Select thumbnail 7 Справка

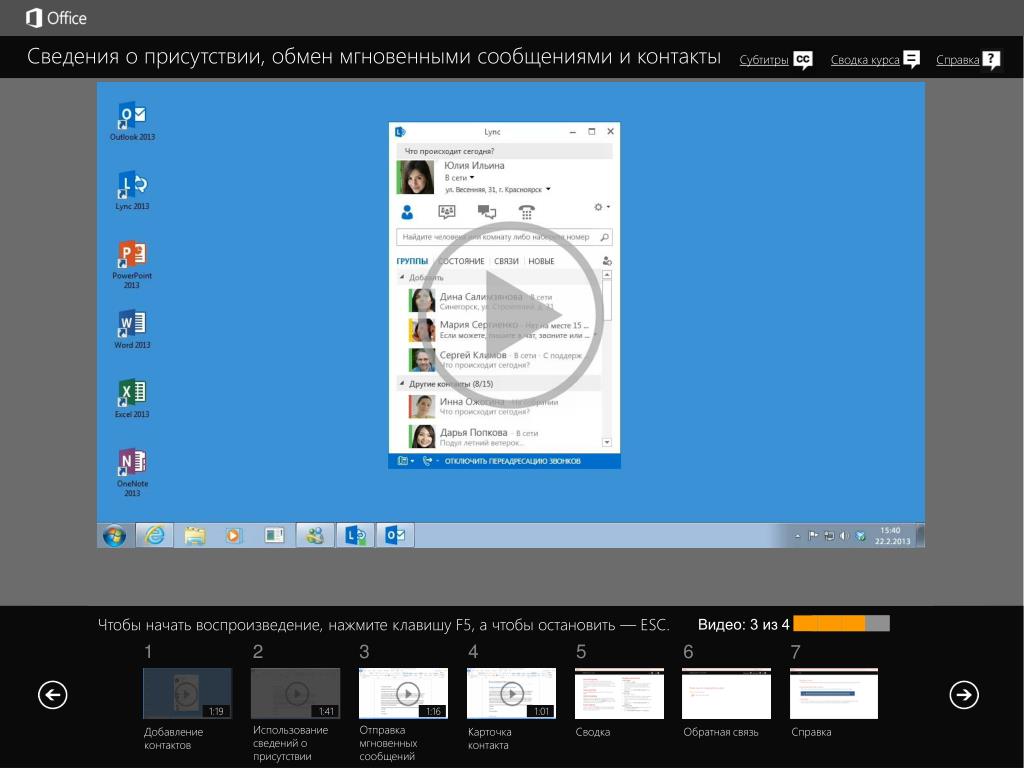click(x=834, y=692)
